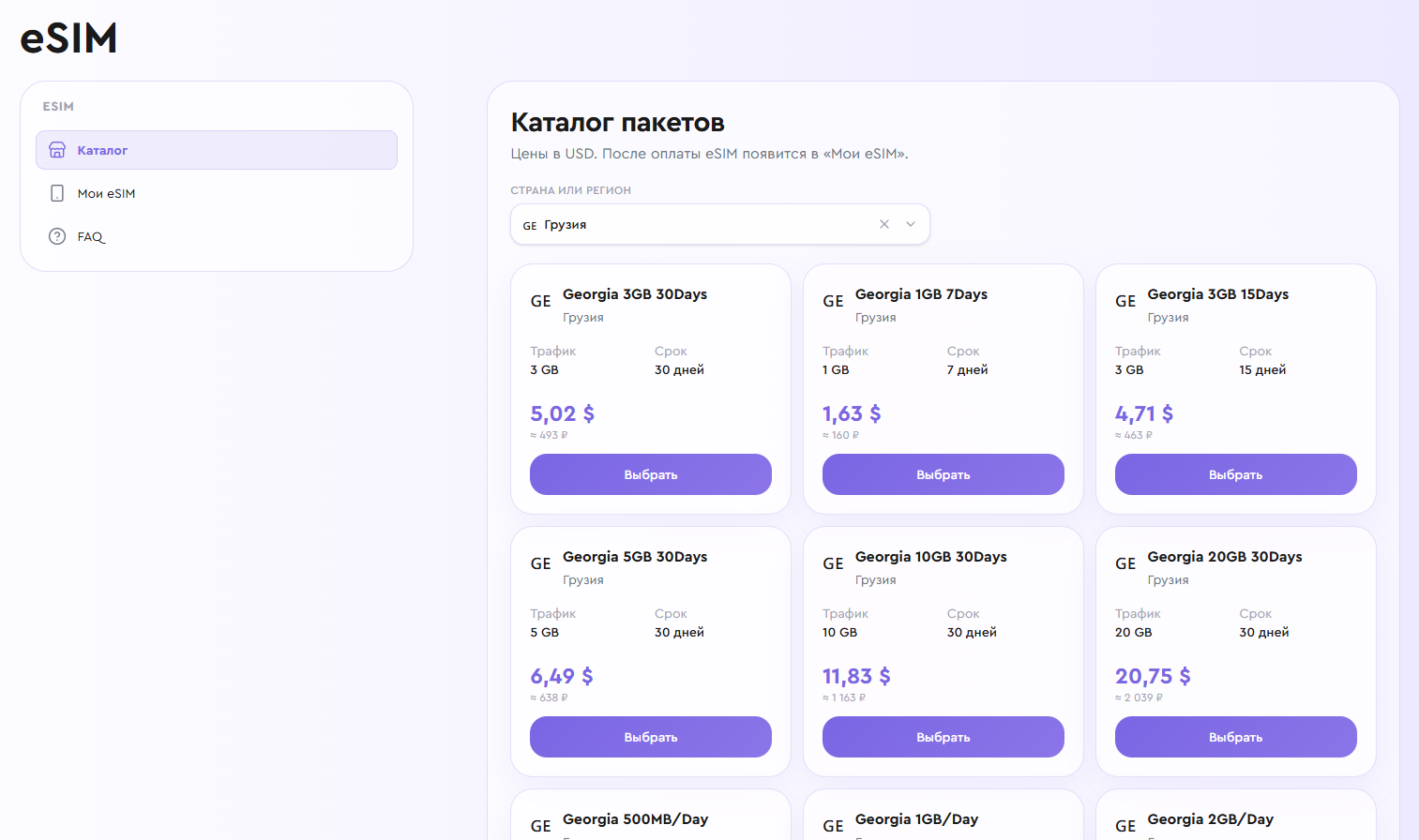
Task: Click the 4,71 $ price
Action: tap(1144, 413)
